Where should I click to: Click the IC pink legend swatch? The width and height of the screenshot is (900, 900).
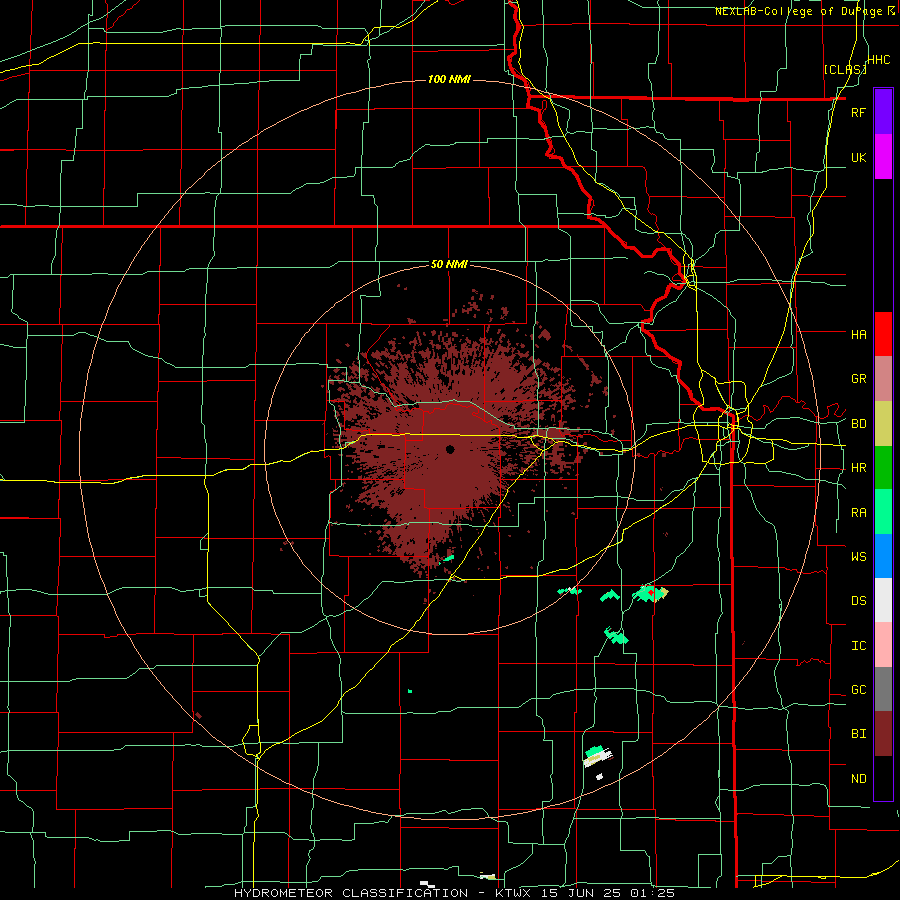(x=883, y=645)
